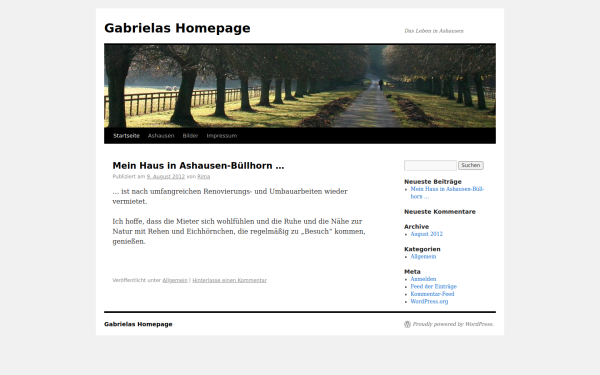This screenshot has width=600, height=375.
Task: Visit the WordPress.org link
Action: click(429, 302)
